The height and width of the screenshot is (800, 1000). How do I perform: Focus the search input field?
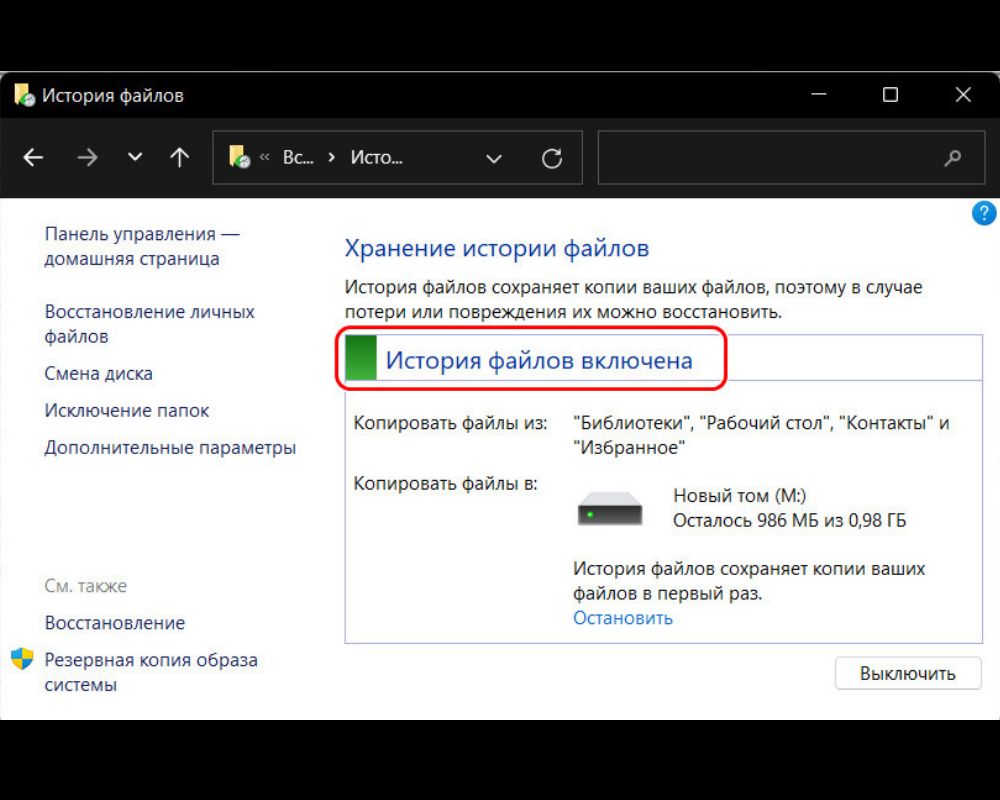point(791,158)
